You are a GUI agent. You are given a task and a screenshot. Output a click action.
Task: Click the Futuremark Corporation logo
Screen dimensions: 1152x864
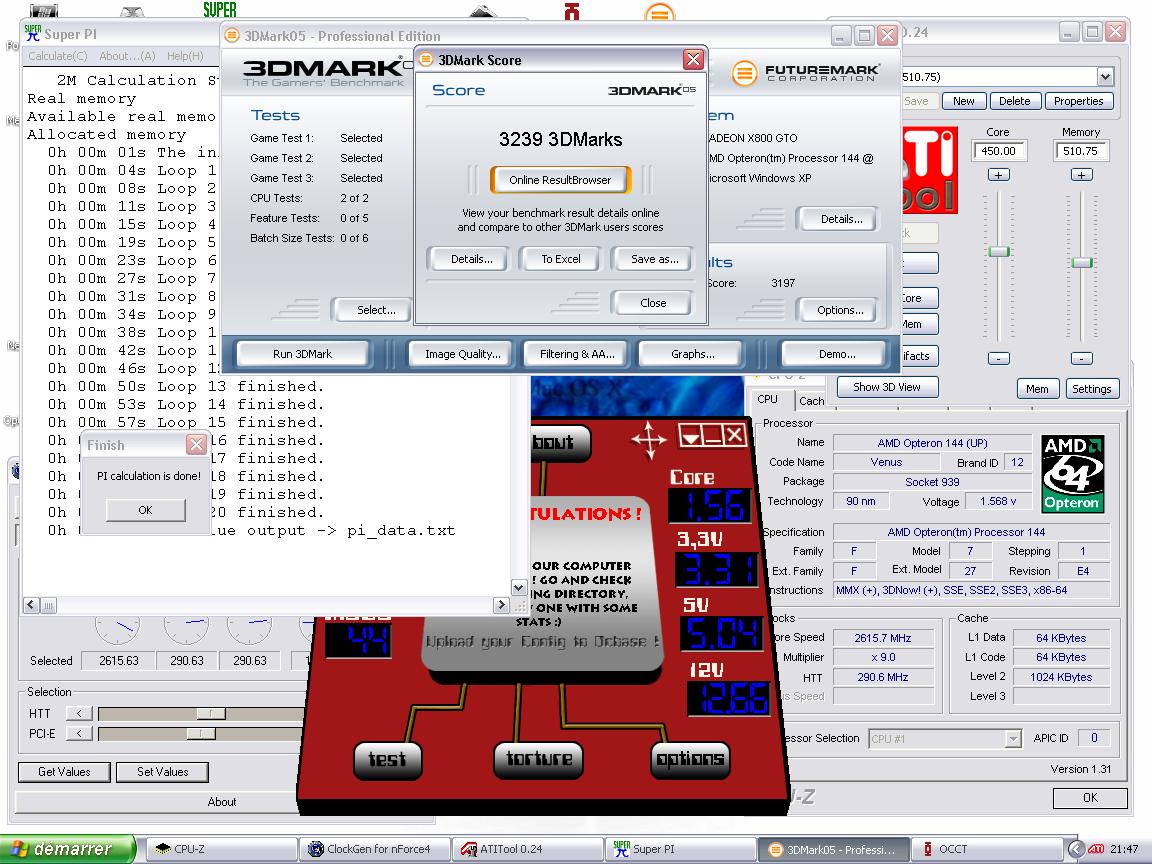[x=805, y=73]
